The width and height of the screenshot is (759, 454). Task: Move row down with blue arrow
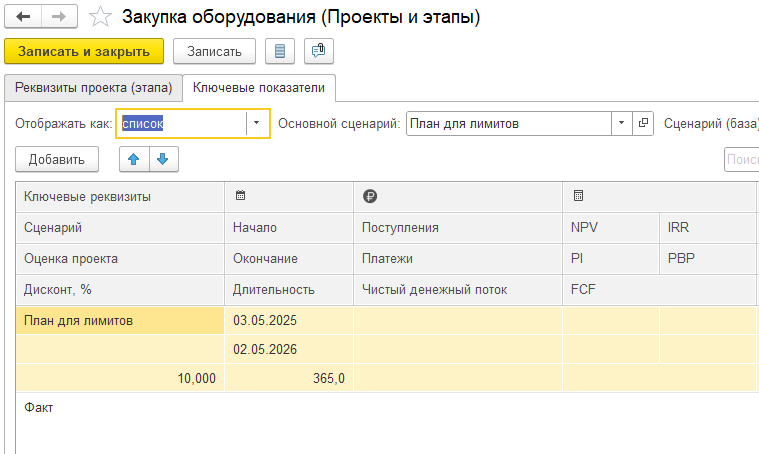pyautogui.click(x=163, y=158)
